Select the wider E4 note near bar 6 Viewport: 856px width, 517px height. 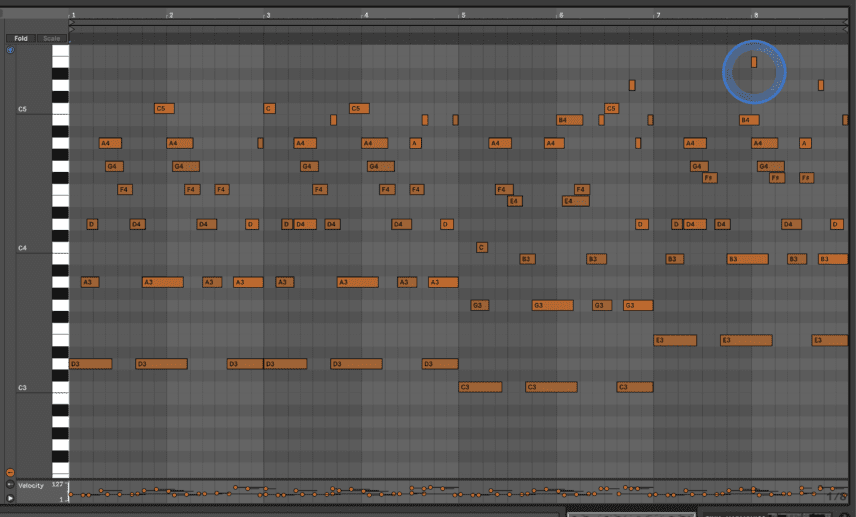tap(575, 201)
